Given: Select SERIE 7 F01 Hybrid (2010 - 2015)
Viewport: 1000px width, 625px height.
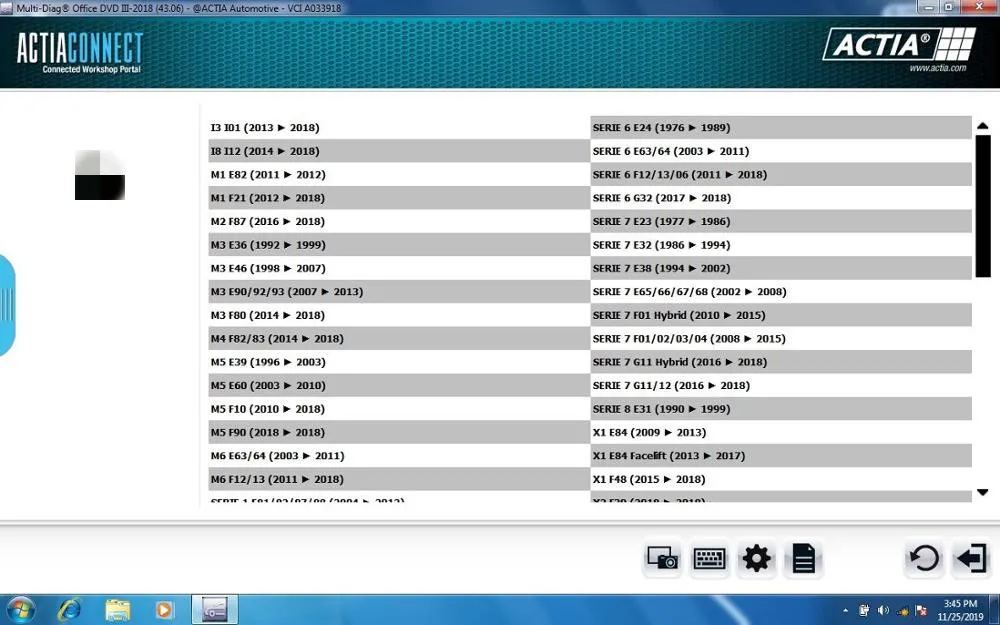Looking at the screenshot, I should [781, 315].
